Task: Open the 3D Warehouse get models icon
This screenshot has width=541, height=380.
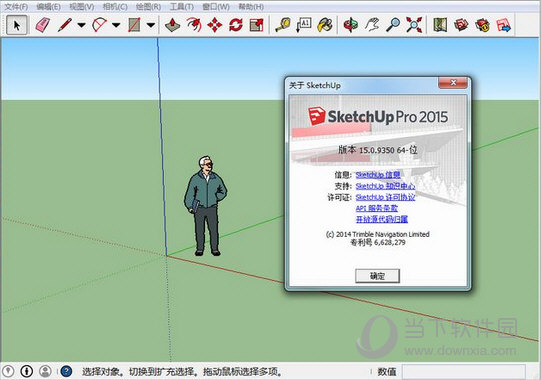Action: pyautogui.click(x=461, y=25)
